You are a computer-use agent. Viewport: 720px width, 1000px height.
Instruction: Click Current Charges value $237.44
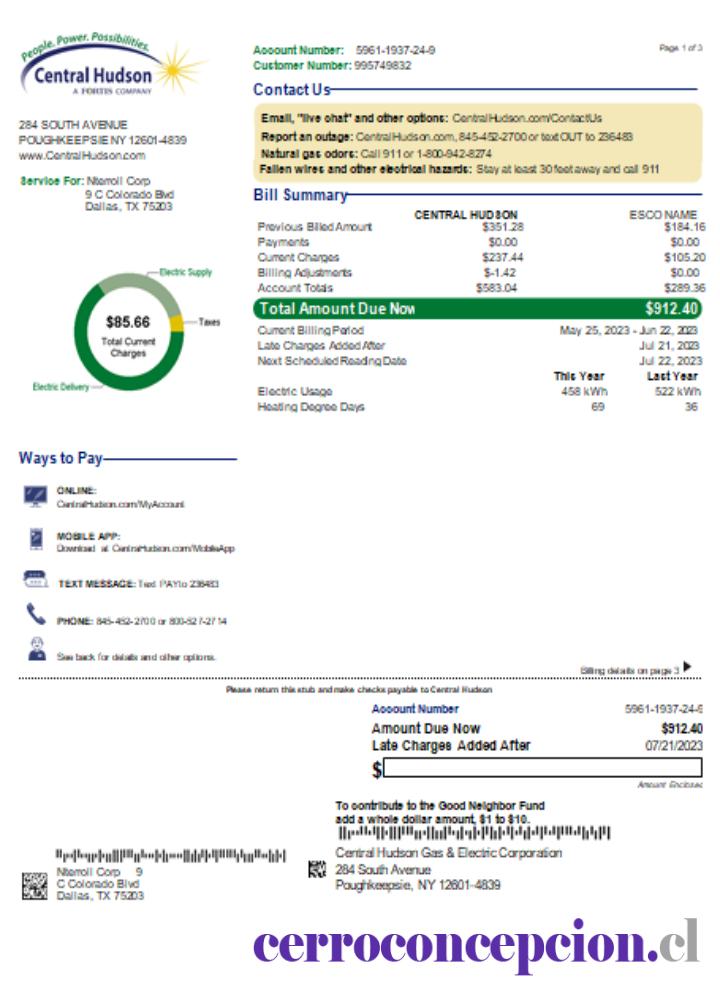click(503, 258)
